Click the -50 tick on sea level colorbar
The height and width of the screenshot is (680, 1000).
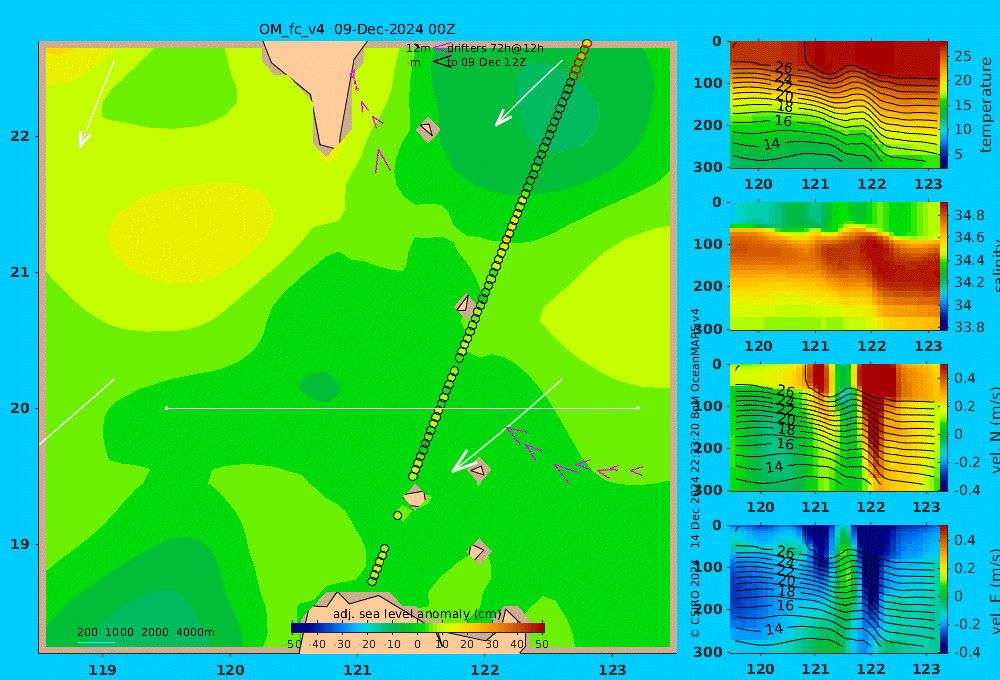293,644
